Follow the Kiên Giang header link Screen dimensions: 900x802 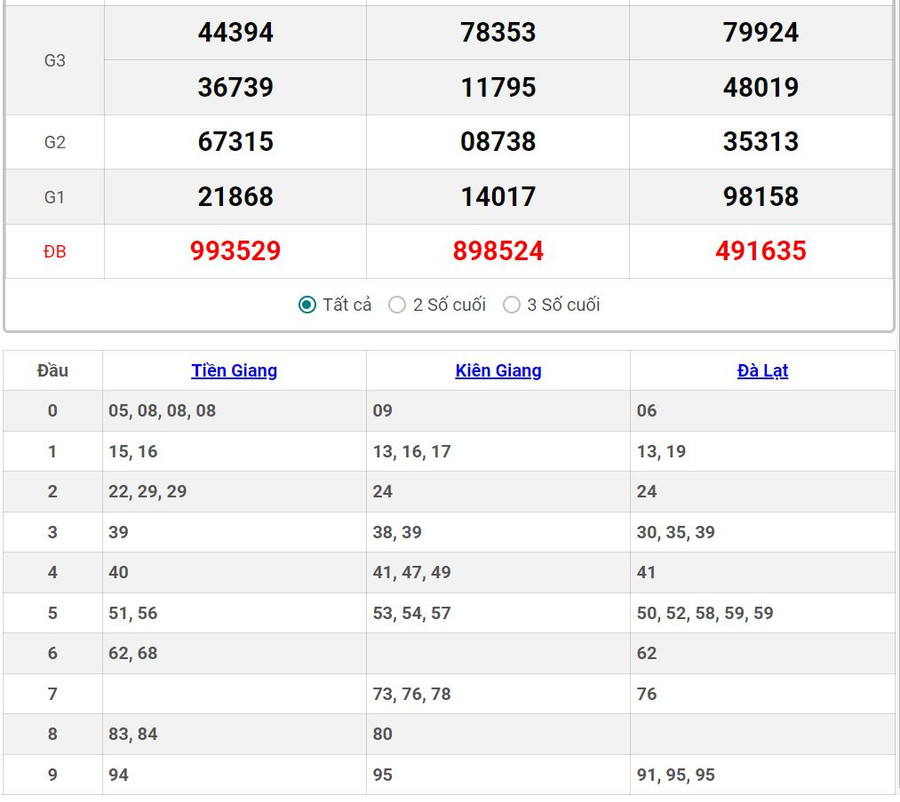[498, 370]
